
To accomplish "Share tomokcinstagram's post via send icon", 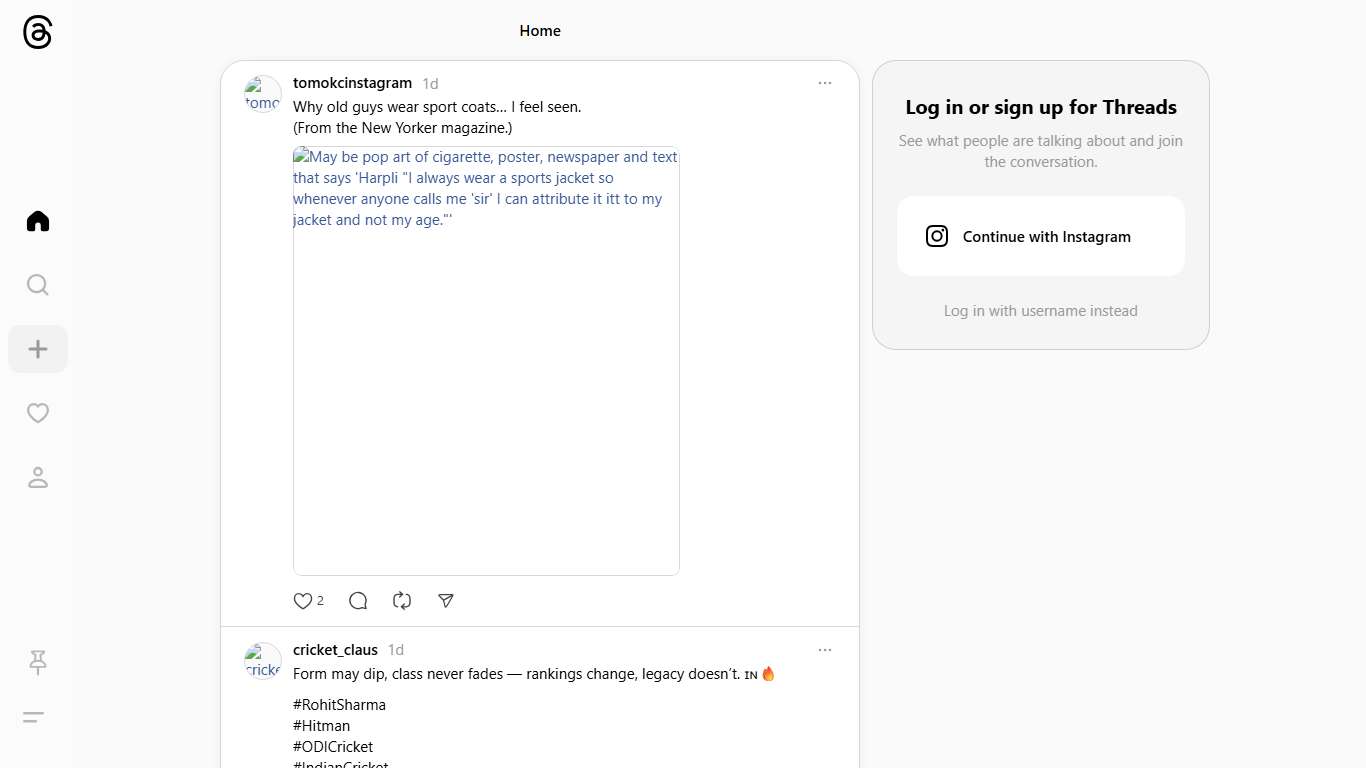I will click(446, 601).
